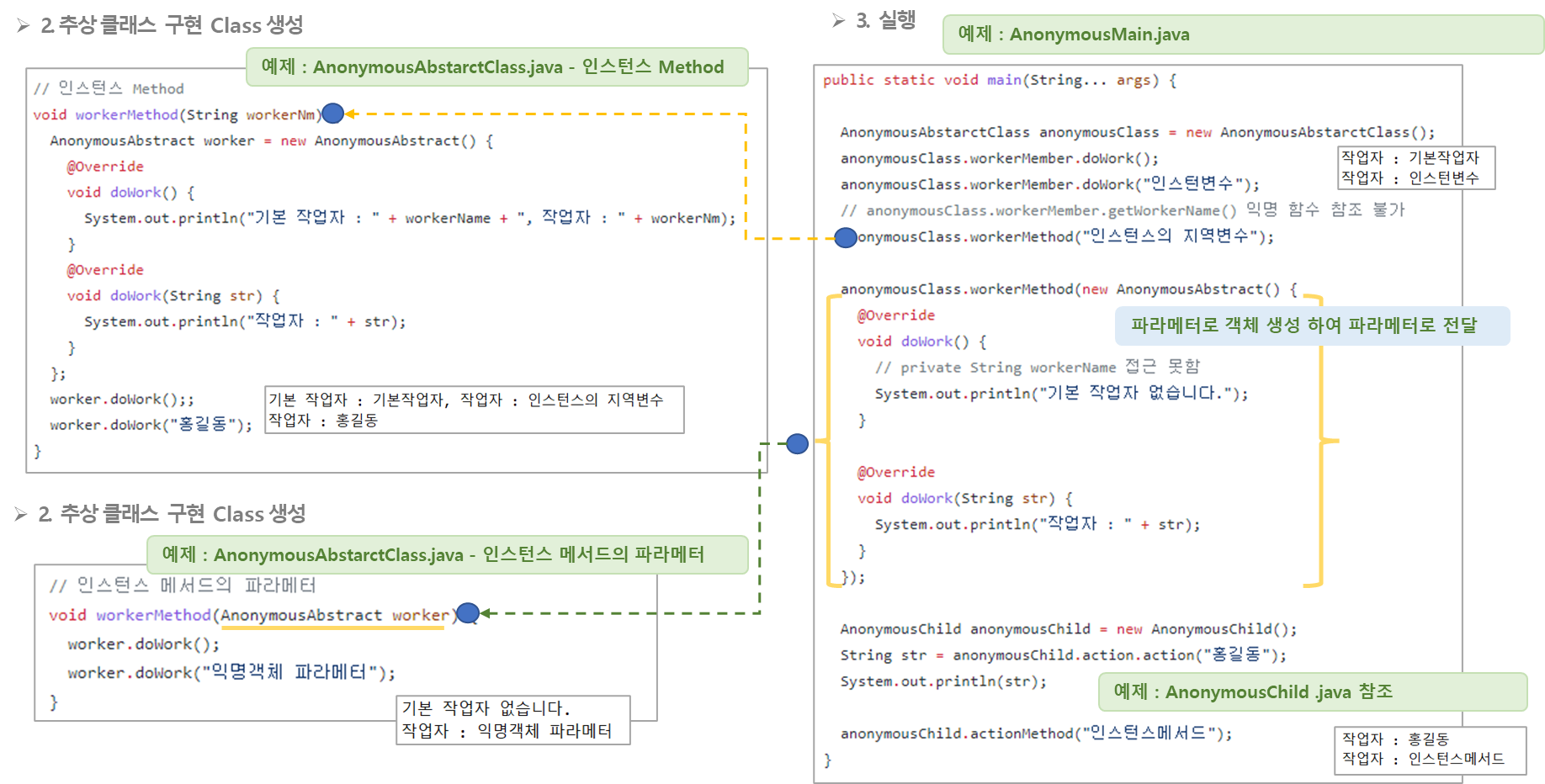Click anonymousChild.actionMethod("인스턴스메서드"); line
The height and width of the screenshot is (784, 1545).
tap(1036, 733)
